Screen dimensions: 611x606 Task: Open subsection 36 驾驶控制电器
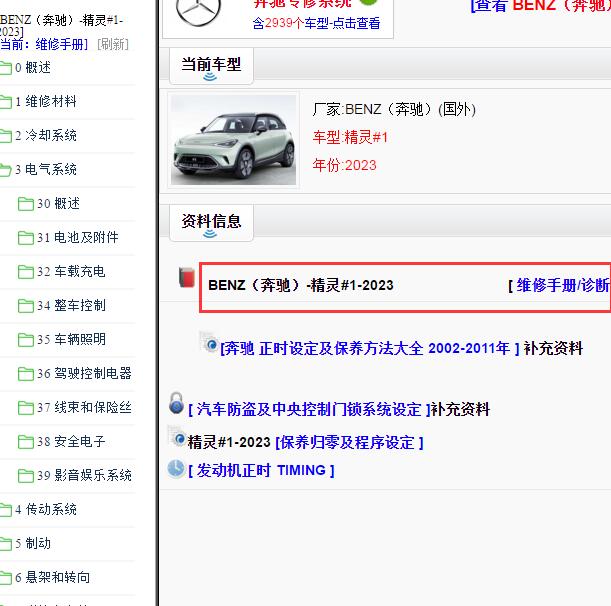pos(85,373)
